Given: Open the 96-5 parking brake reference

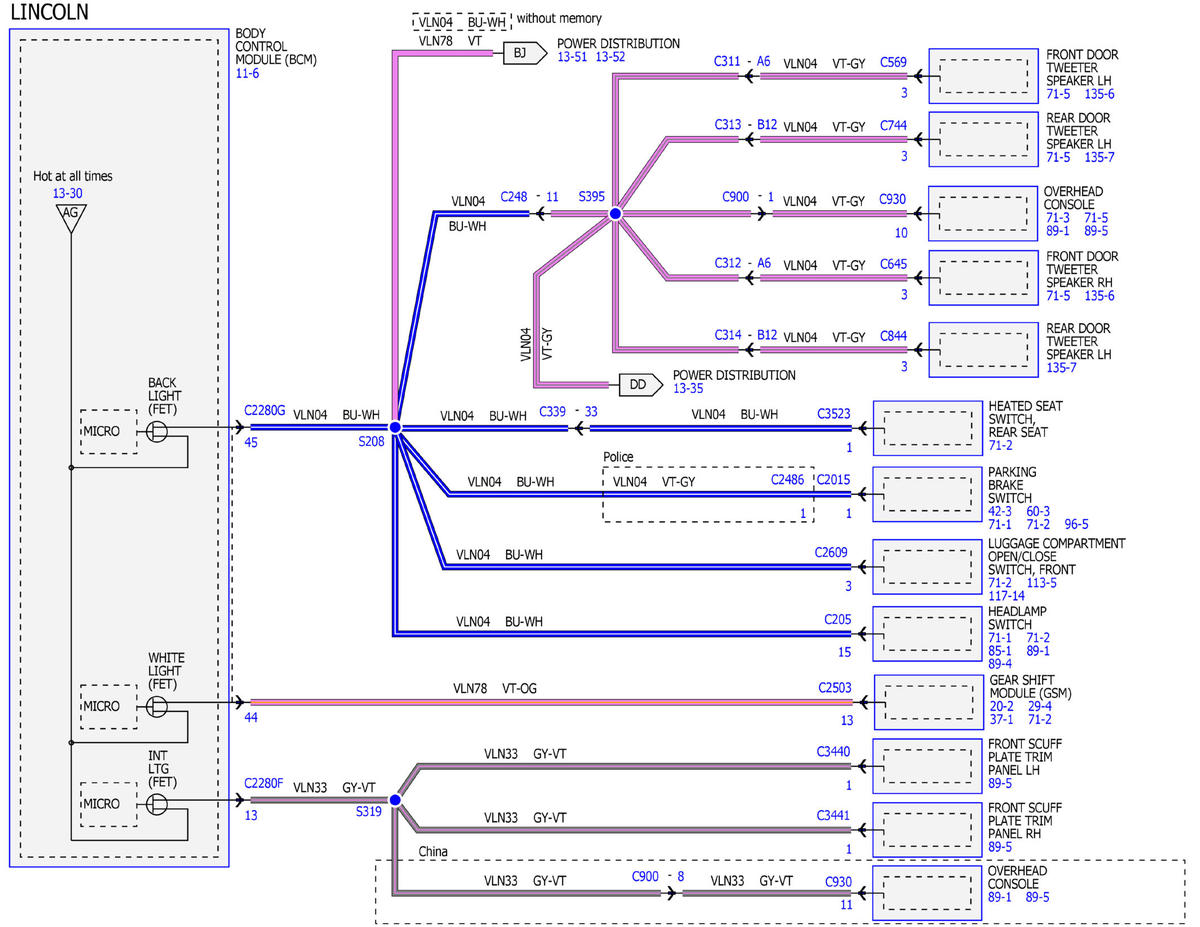Looking at the screenshot, I should click(x=1076, y=524).
